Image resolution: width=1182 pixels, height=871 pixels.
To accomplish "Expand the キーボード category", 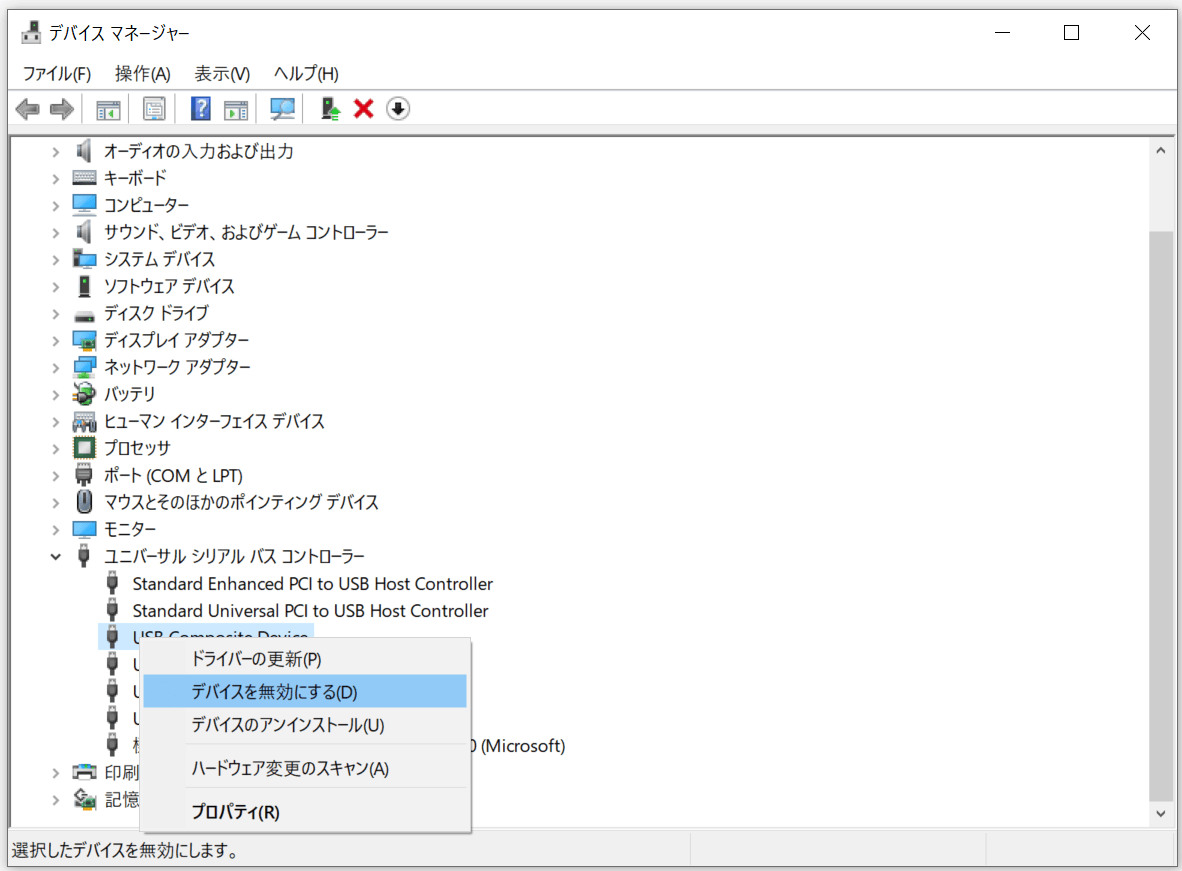I will point(55,179).
